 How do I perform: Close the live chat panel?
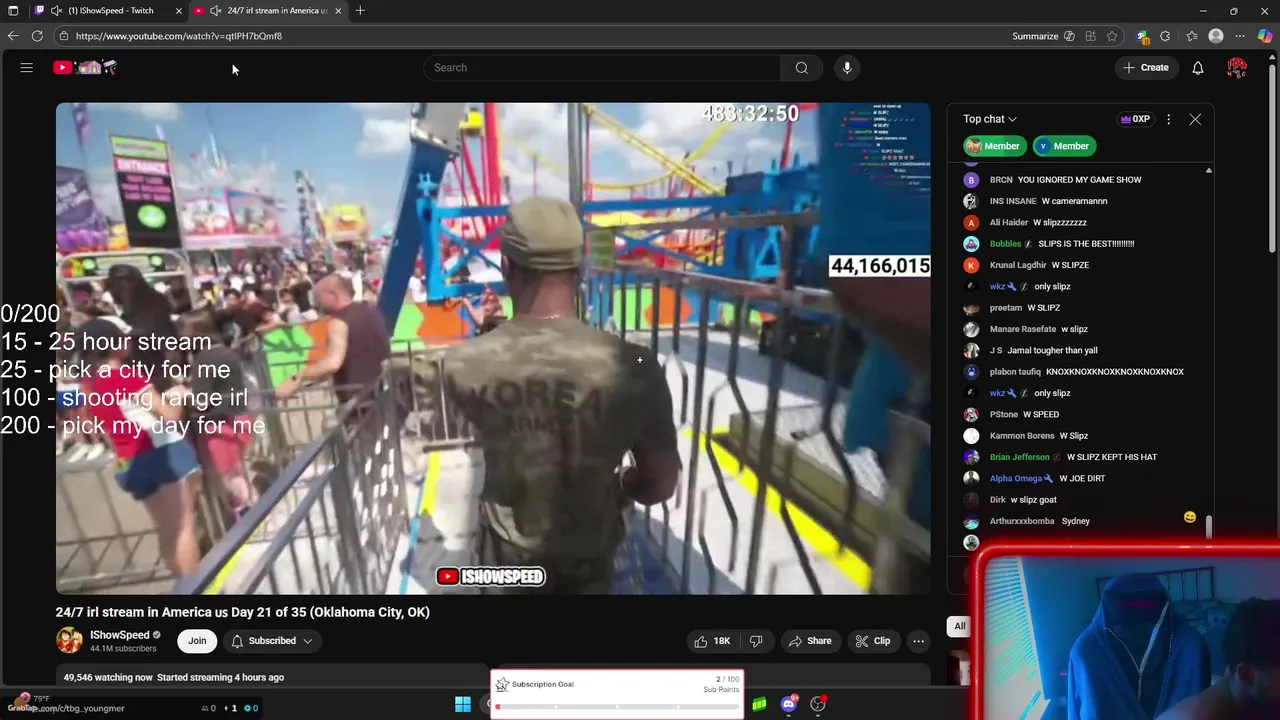click(1195, 119)
